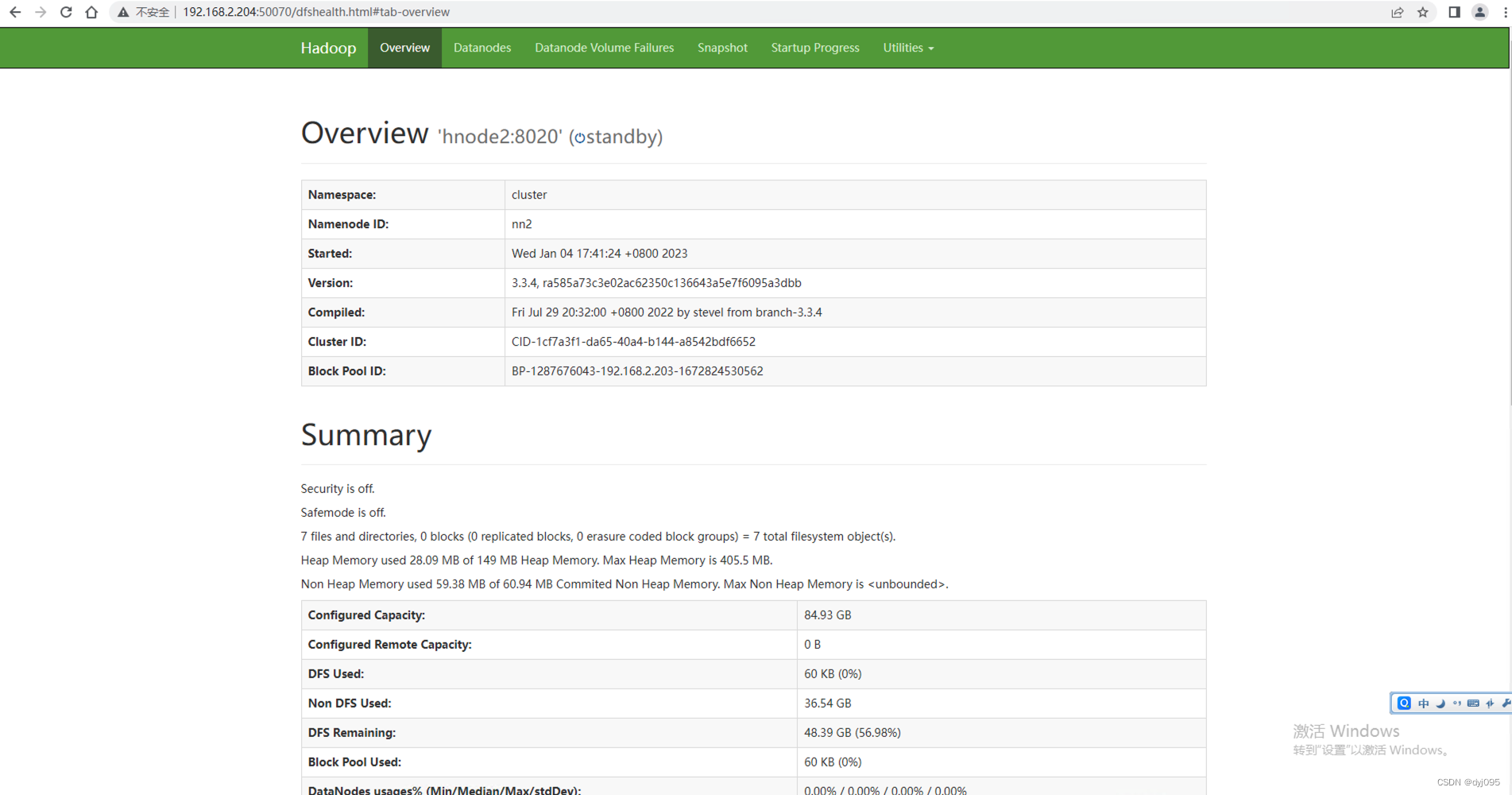The image size is (1512, 795).
Task: Click the Cluster ID value CID-1cf7a3f1
Action: (633, 342)
